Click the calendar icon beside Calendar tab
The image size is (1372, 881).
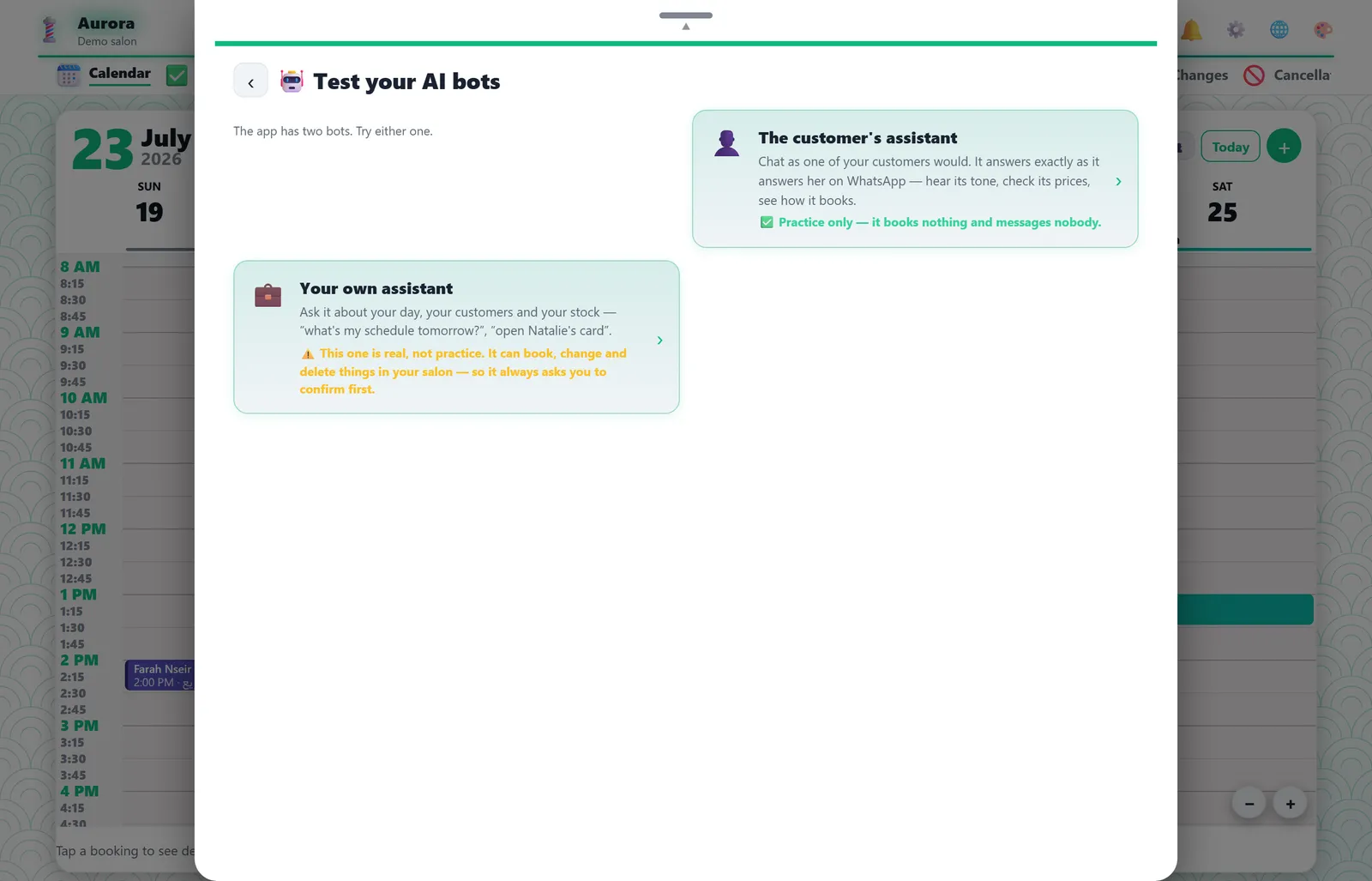69,75
